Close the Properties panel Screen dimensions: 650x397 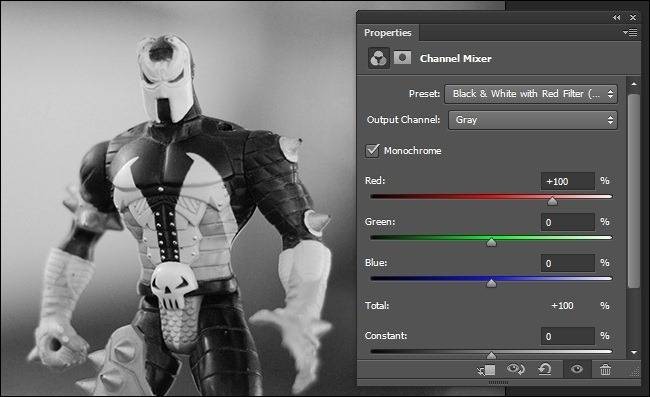pos(633,17)
